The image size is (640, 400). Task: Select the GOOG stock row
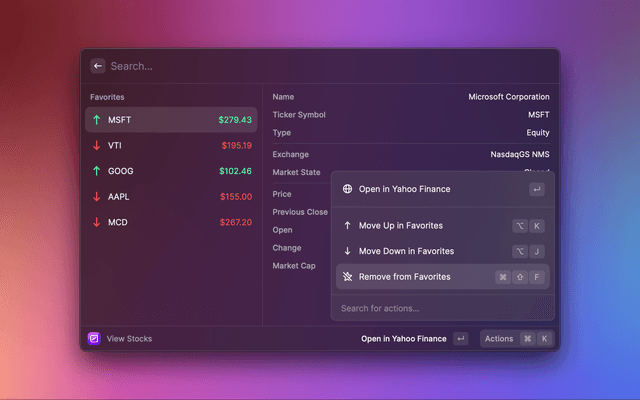pyautogui.click(x=170, y=171)
